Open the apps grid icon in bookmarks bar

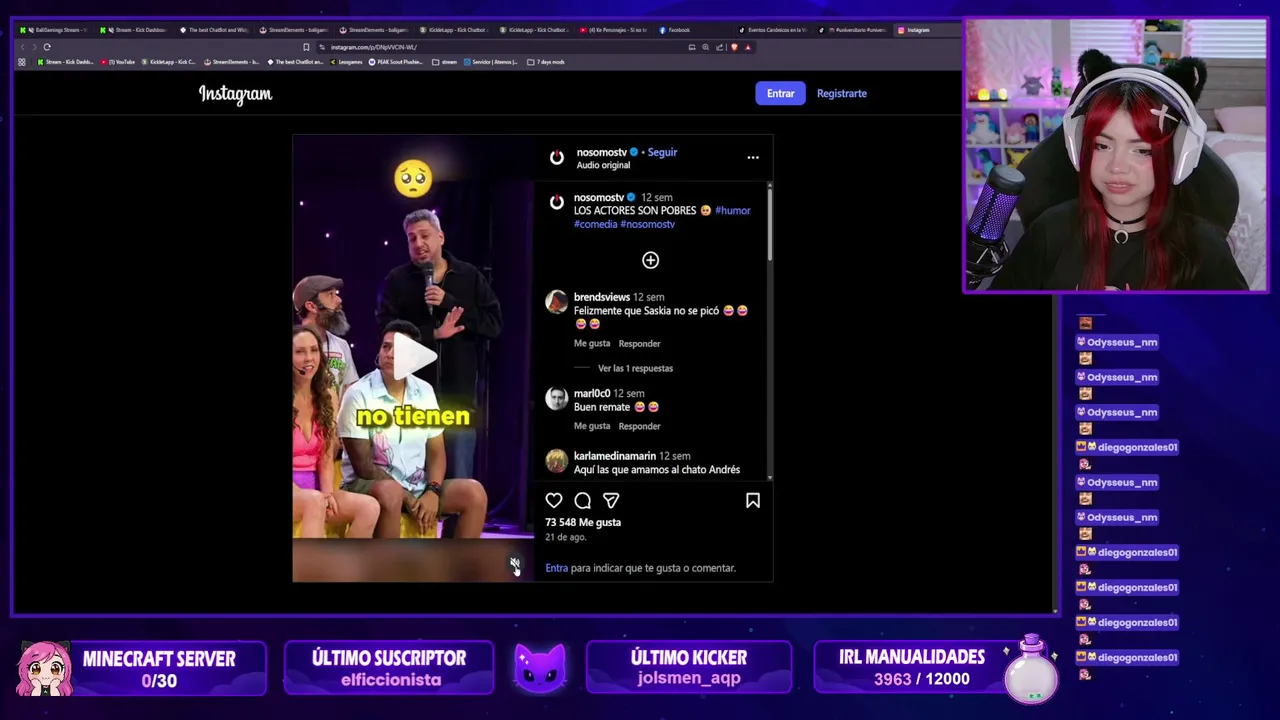pos(22,62)
